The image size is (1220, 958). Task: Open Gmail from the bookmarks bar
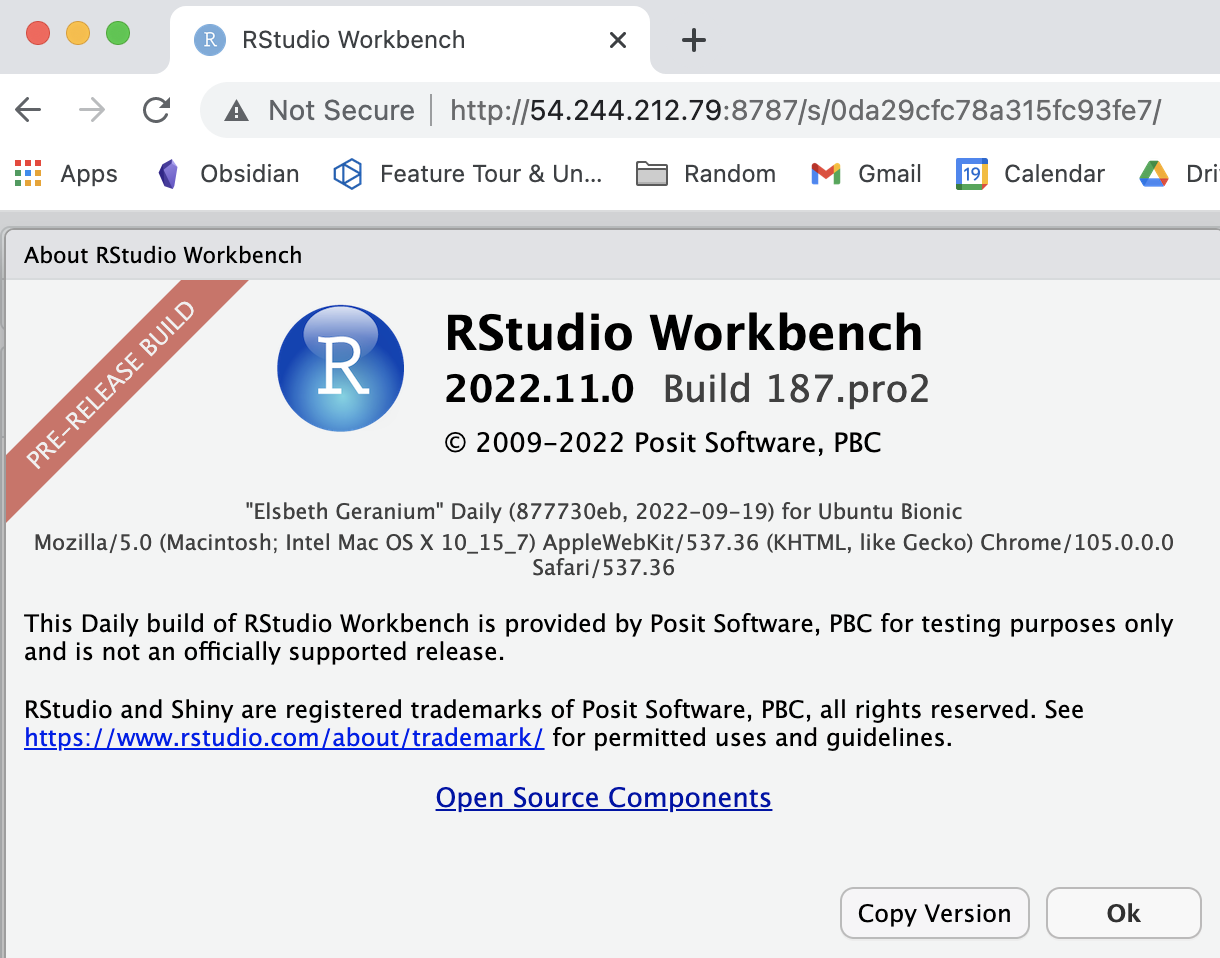(x=866, y=173)
